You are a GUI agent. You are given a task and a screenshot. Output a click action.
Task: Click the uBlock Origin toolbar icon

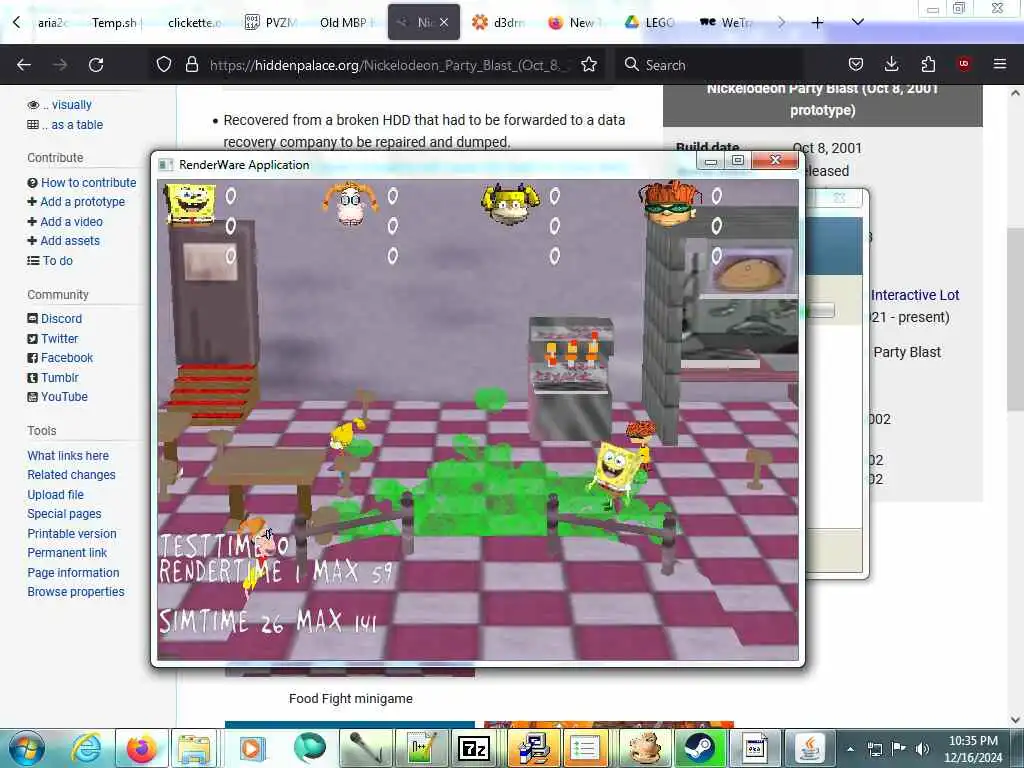(963, 64)
